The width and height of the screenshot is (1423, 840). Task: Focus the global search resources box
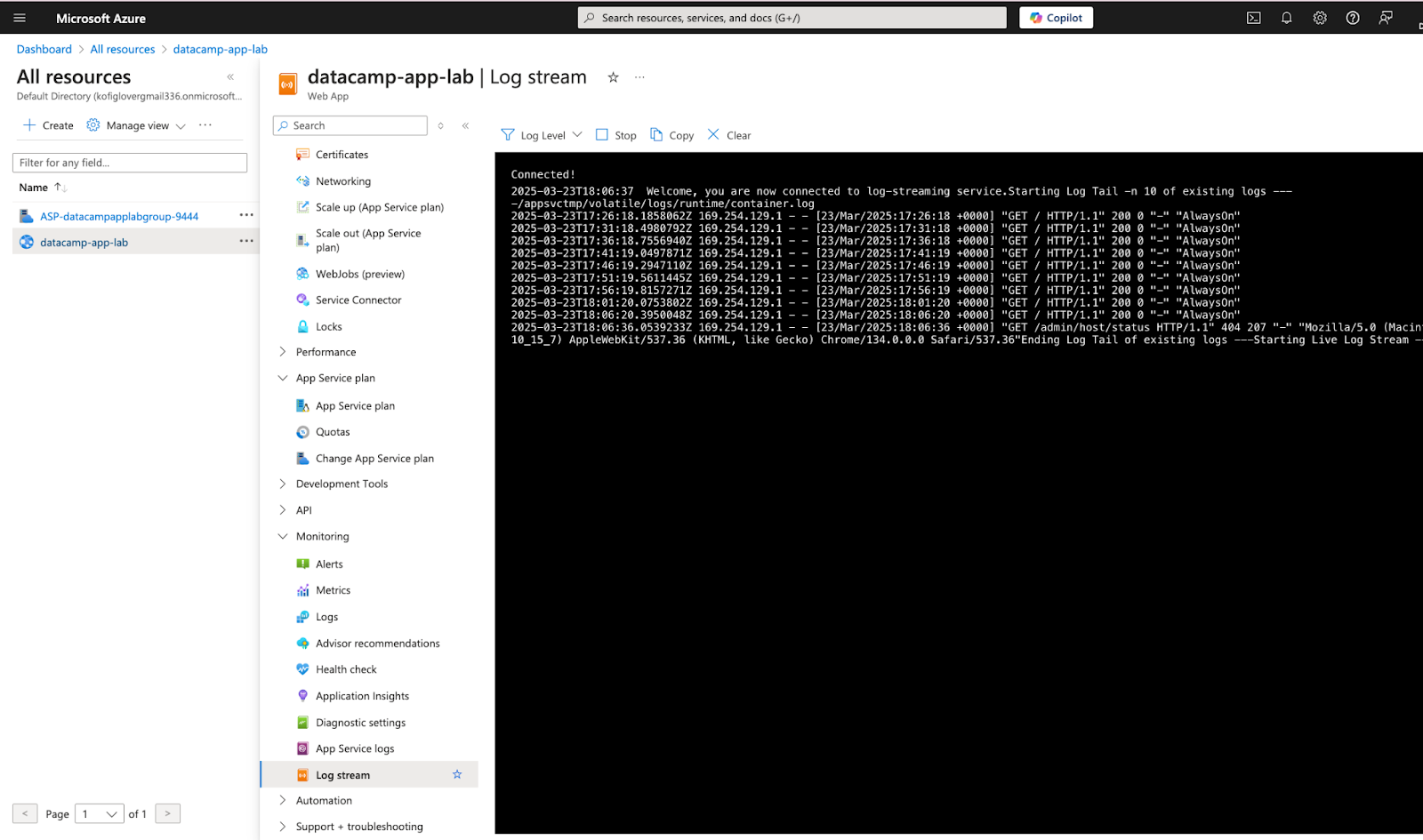pos(792,18)
